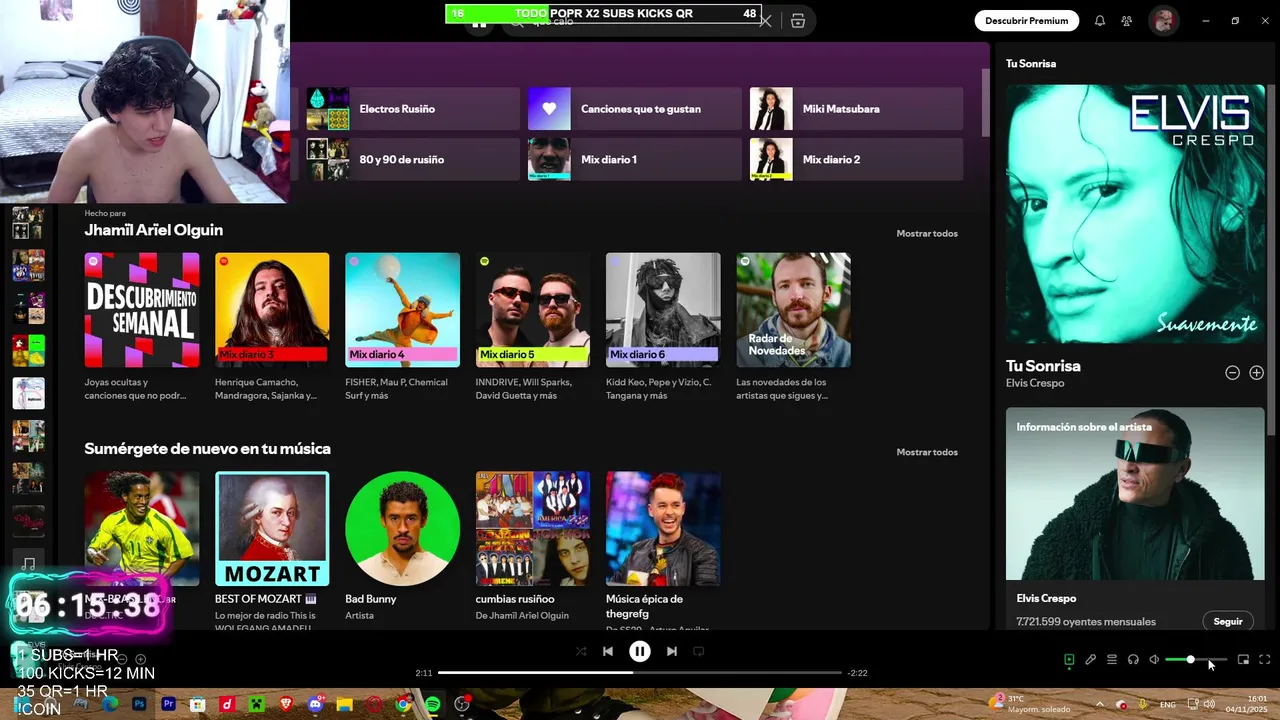Screen dimensions: 1280x720
Task: Open the playback queue
Action: pyautogui.click(x=1112, y=660)
